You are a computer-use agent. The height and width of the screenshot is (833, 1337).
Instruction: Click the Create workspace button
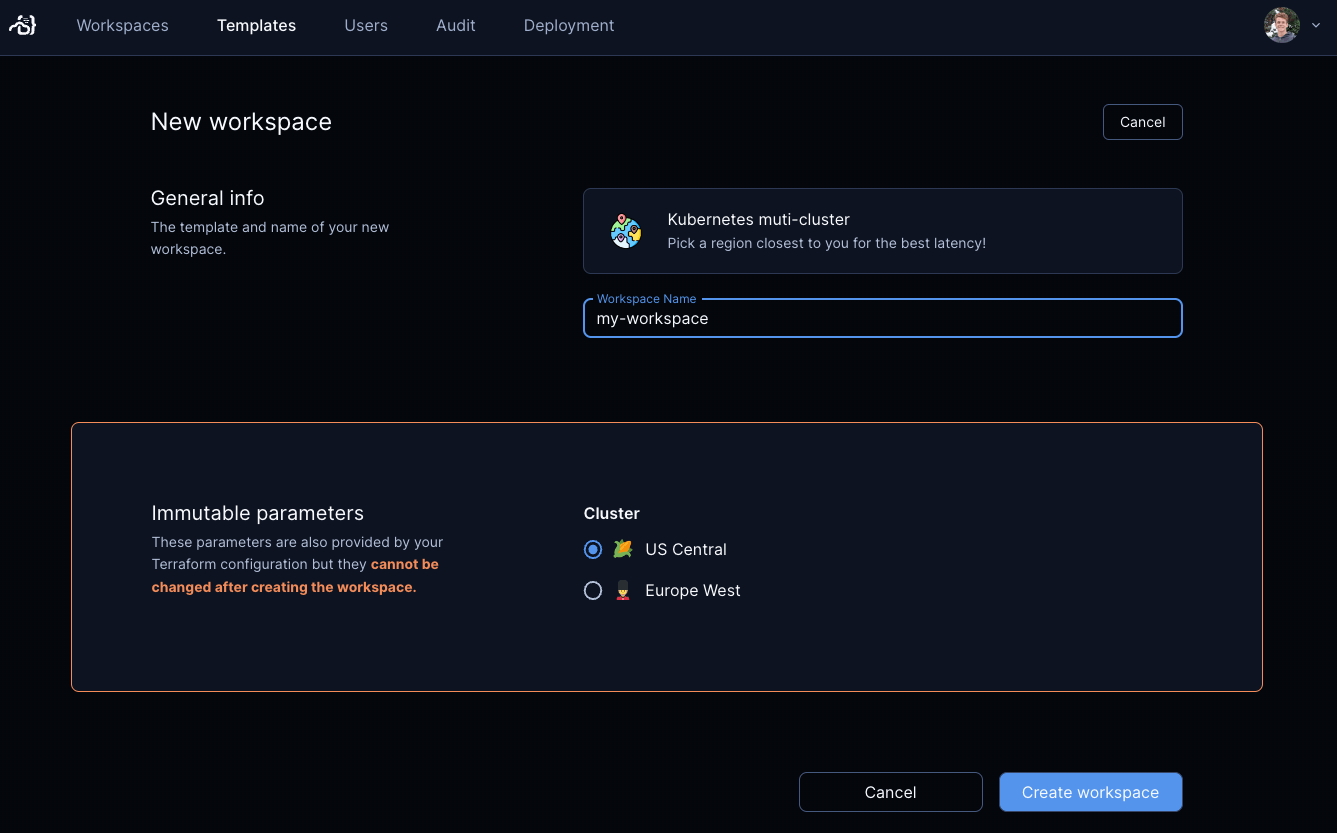pyautogui.click(x=1090, y=791)
